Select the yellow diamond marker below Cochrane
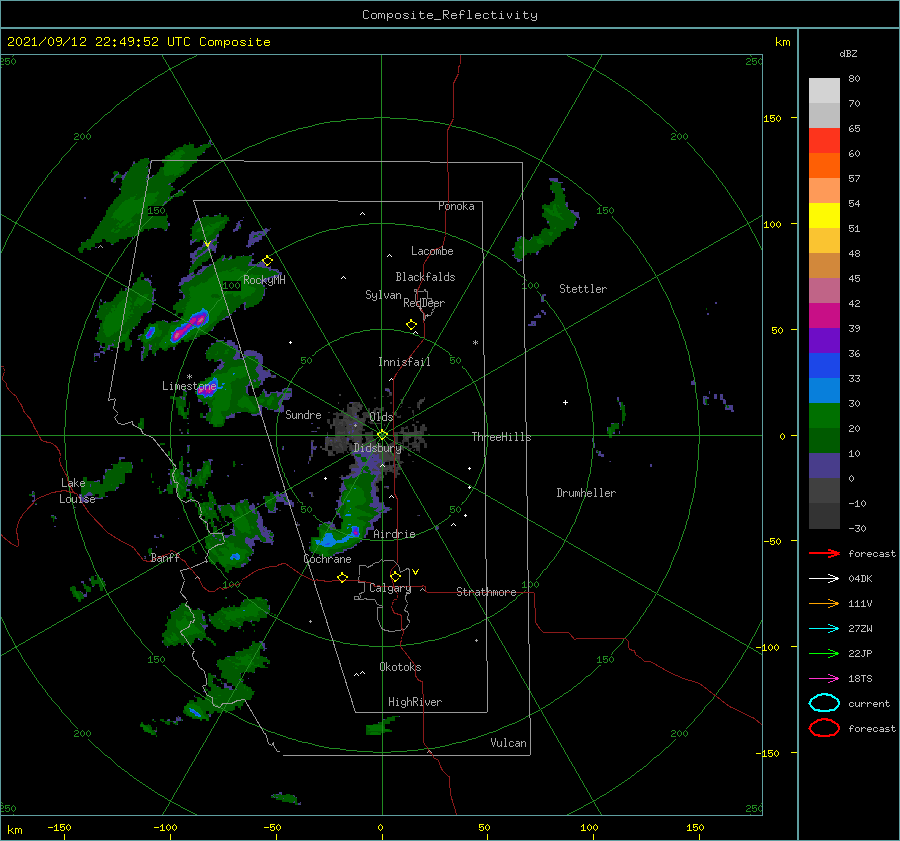 (343, 578)
